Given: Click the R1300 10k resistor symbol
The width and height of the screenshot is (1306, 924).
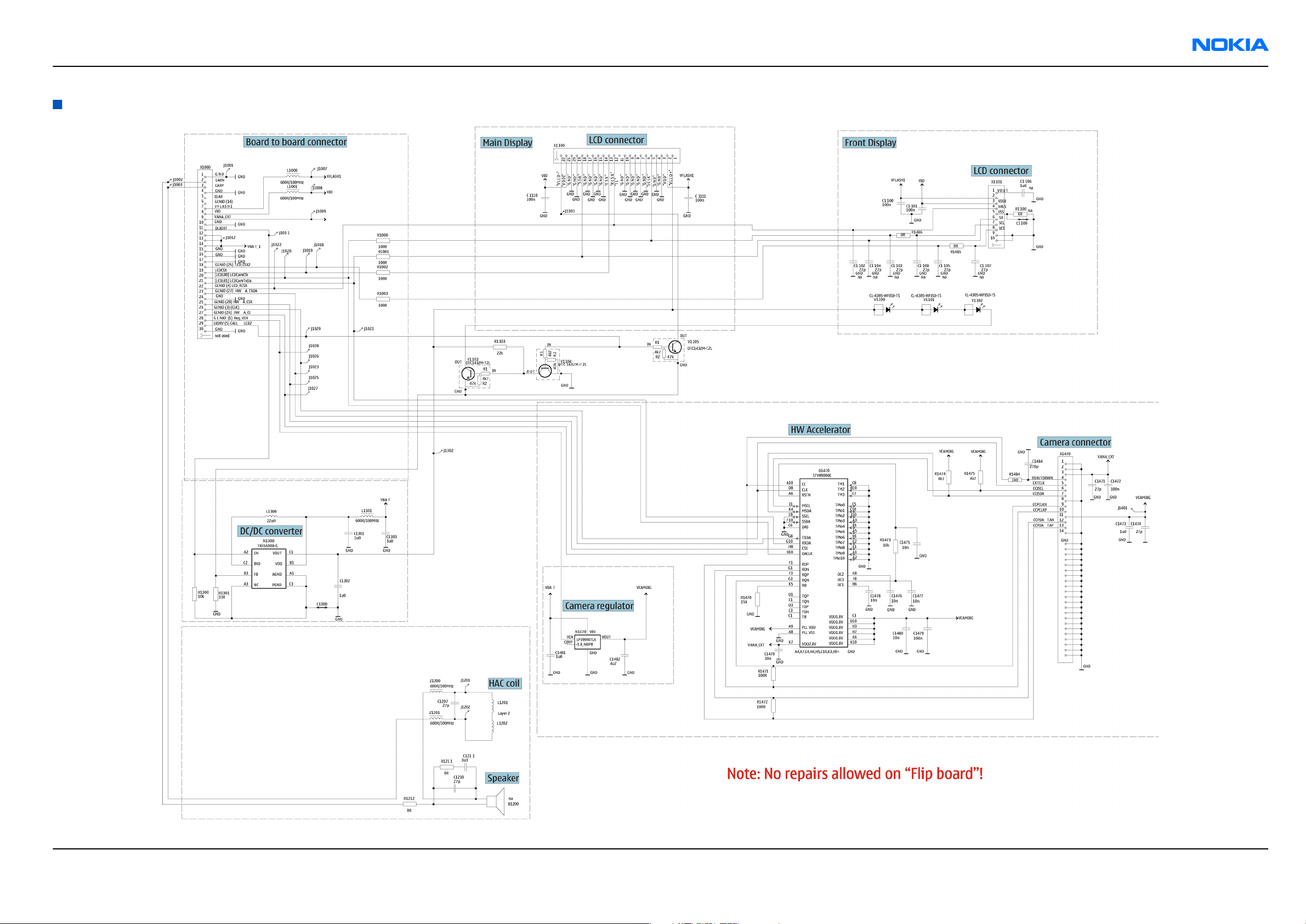Looking at the screenshot, I should click(195, 594).
